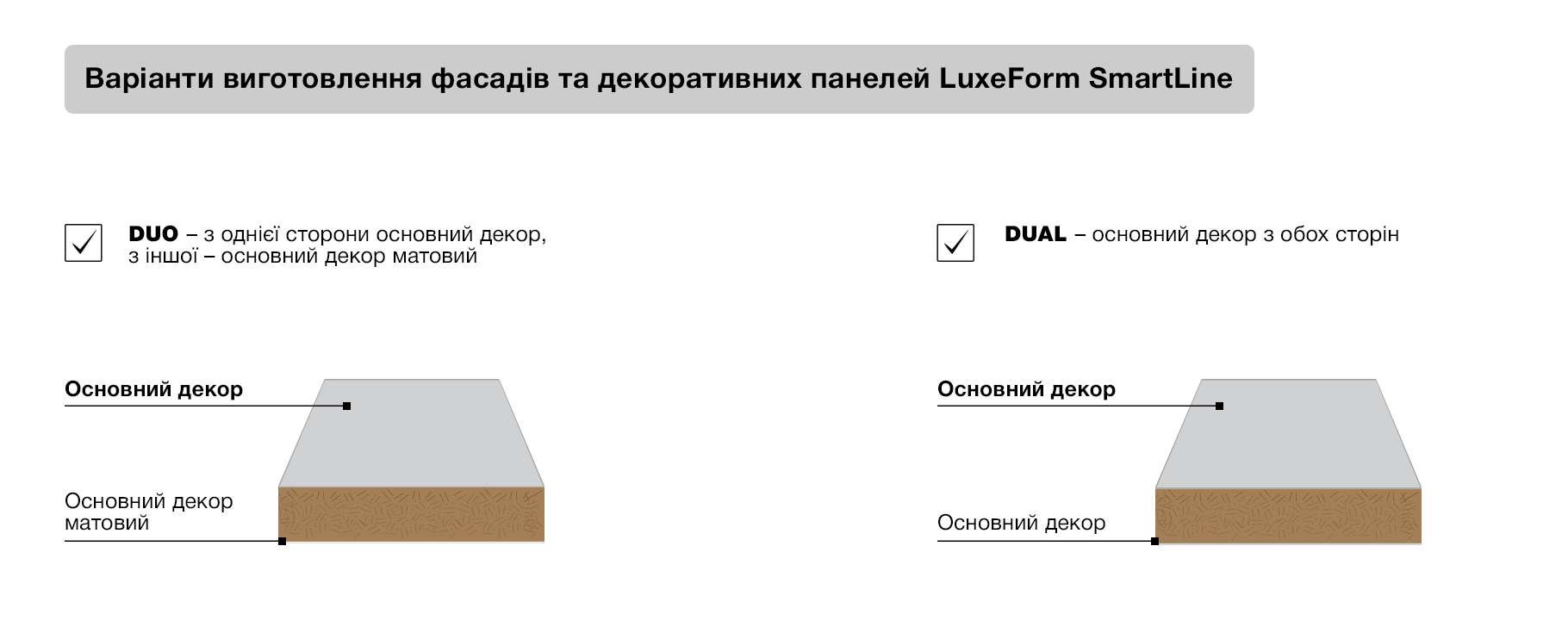Click the brown chipboard core of the DUAL panel

(x=1288, y=516)
